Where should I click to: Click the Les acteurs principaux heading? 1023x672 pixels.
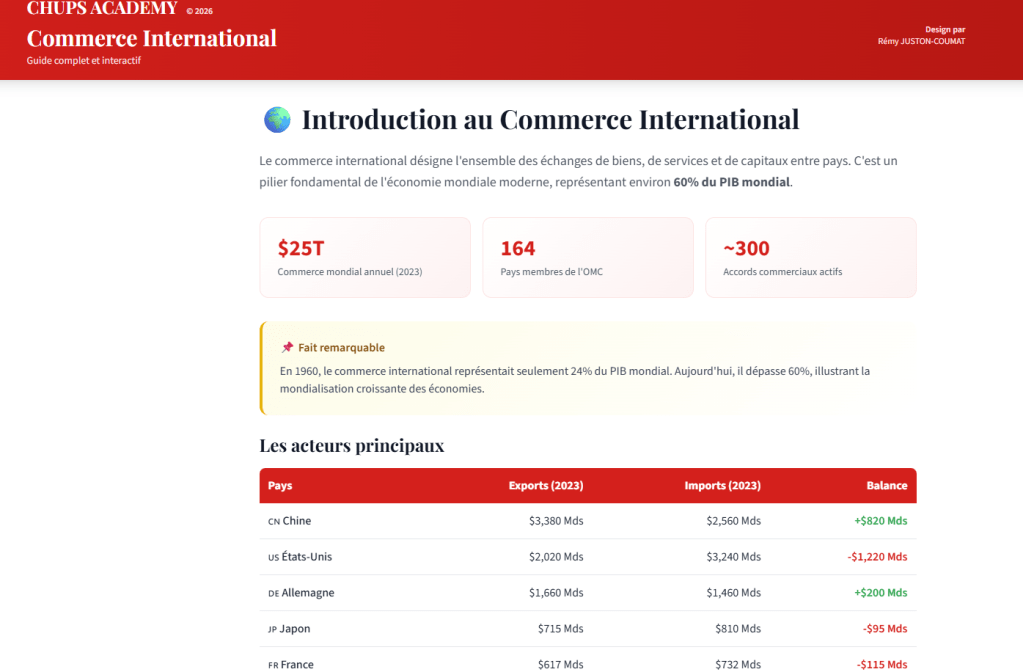[351, 446]
